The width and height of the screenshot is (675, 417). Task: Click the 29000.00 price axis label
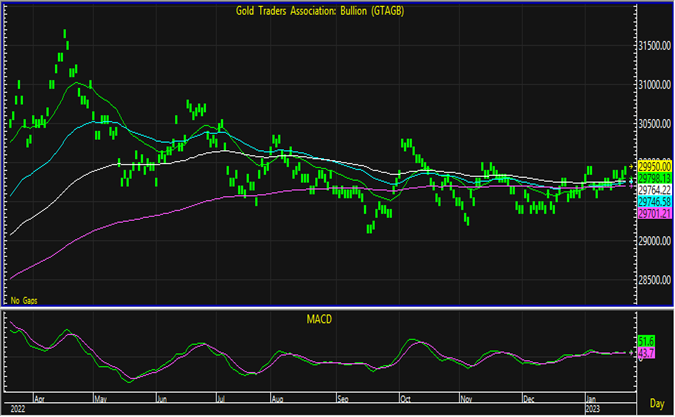point(653,242)
